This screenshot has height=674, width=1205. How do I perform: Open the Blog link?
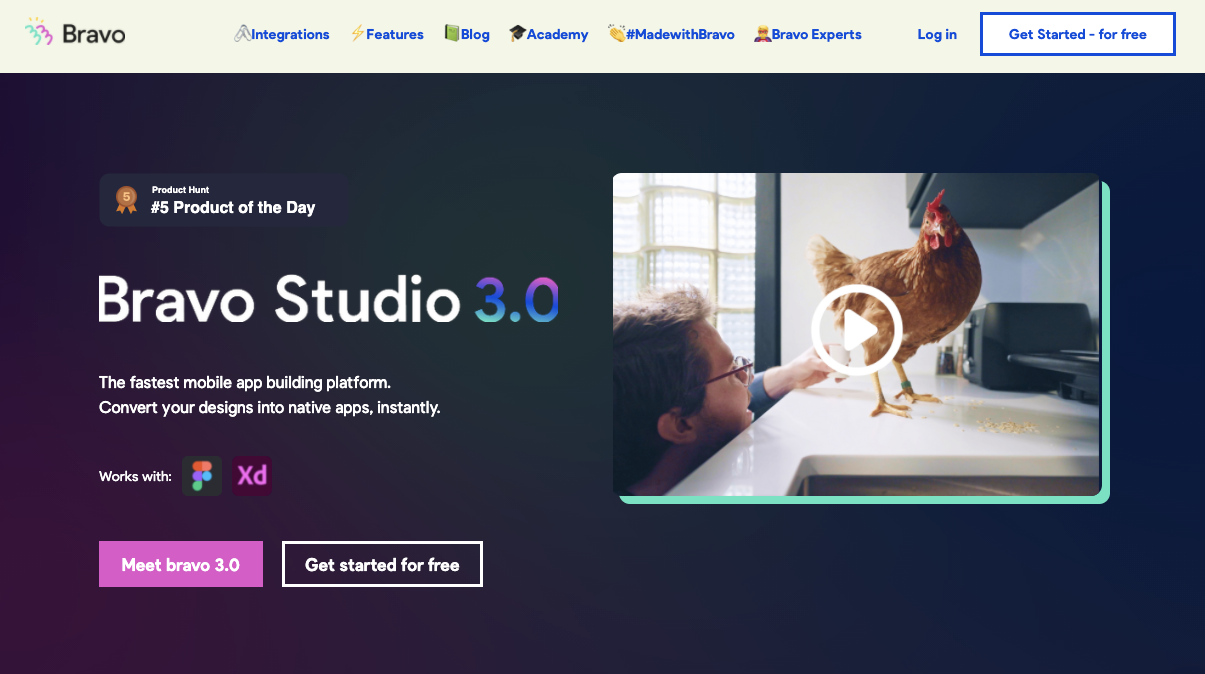click(475, 34)
